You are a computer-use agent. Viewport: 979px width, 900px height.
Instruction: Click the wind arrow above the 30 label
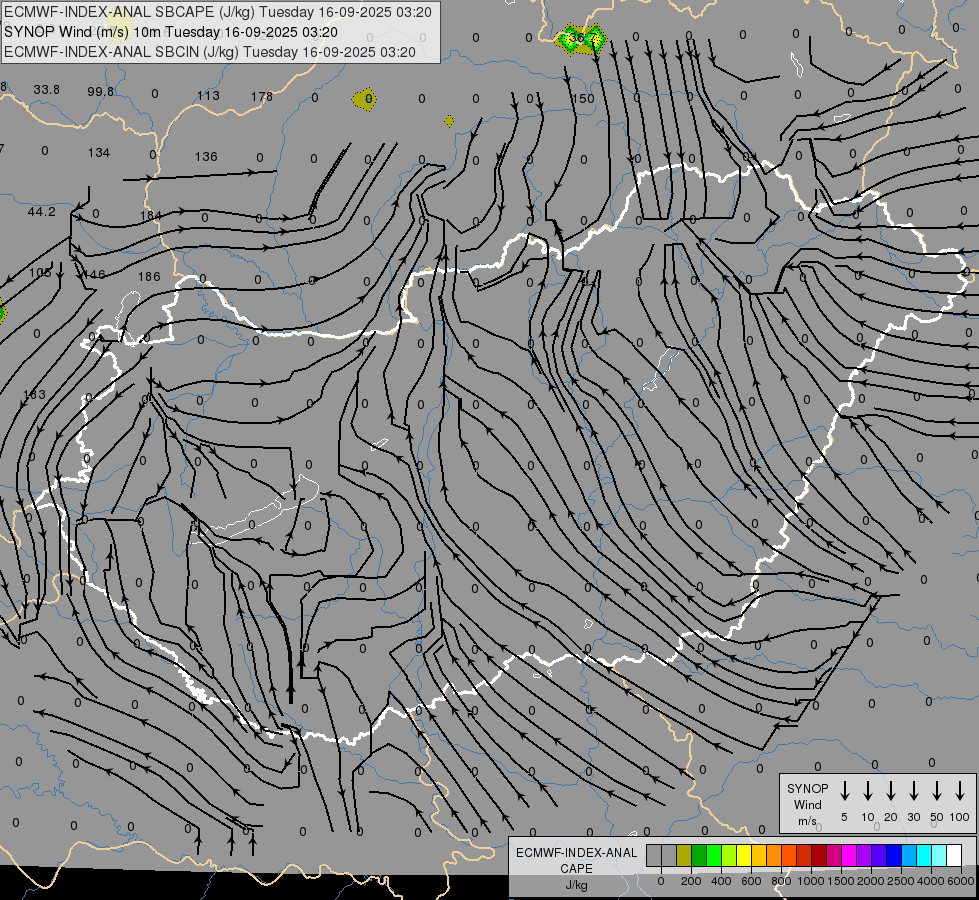point(913,791)
